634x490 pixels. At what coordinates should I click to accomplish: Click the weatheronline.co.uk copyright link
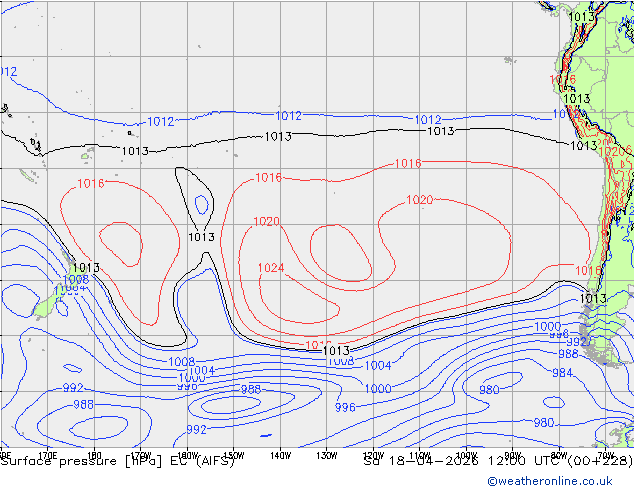tap(550, 481)
